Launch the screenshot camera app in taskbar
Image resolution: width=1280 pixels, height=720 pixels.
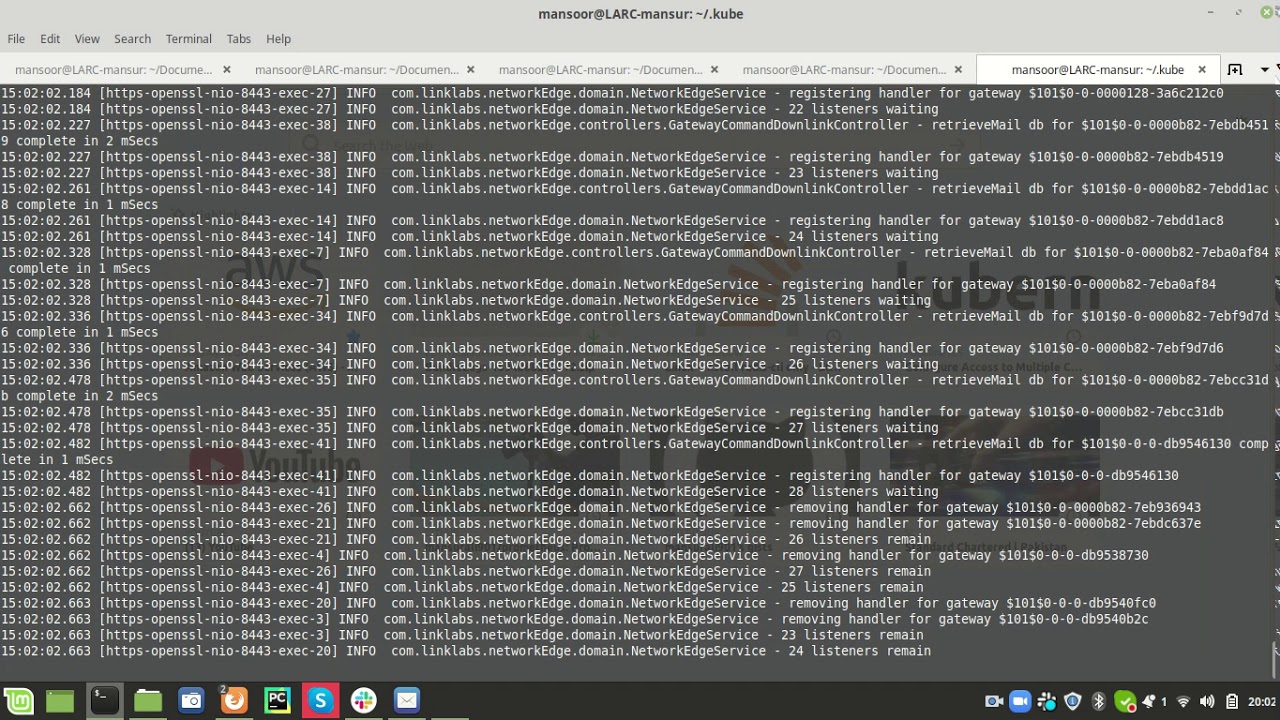pos(191,701)
